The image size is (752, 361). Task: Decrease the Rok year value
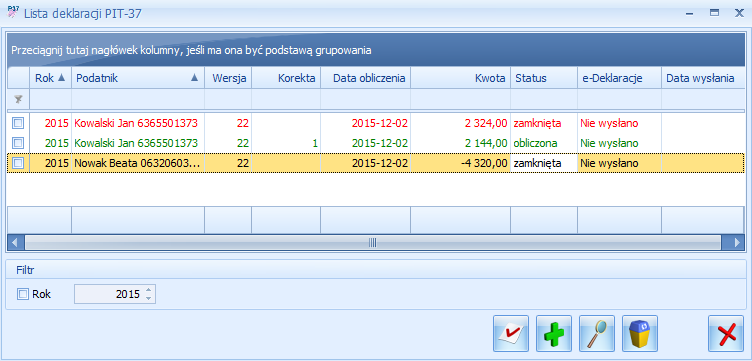149,298
